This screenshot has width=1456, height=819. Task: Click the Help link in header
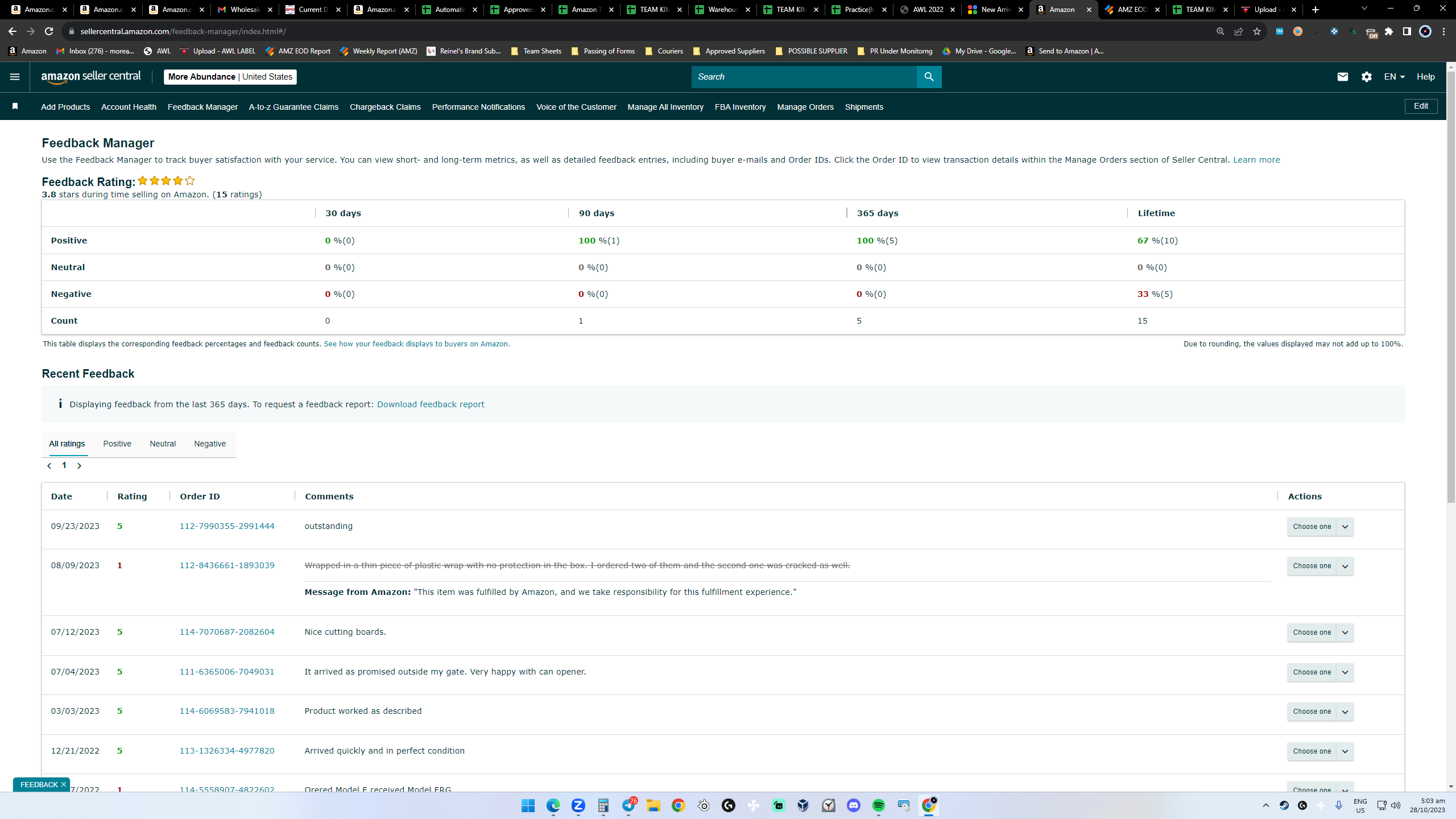point(1425,77)
